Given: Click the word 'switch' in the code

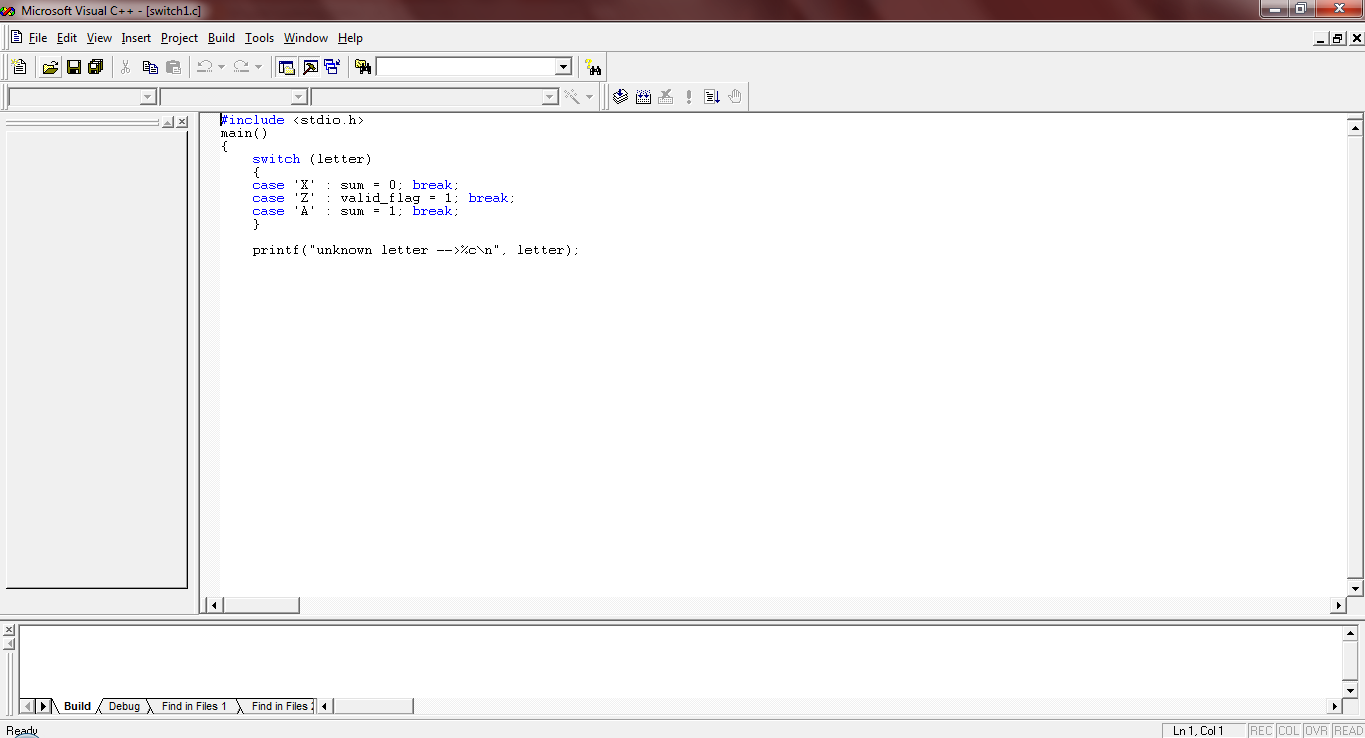Looking at the screenshot, I should 276,159.
